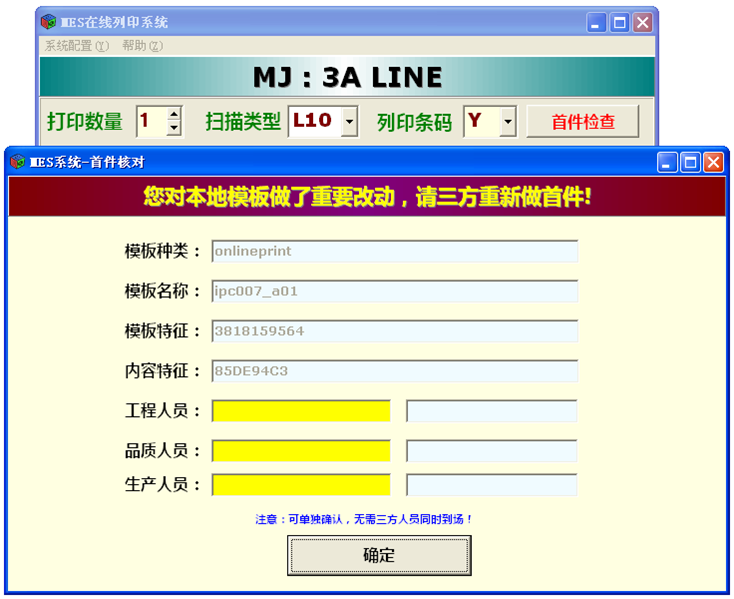Minimize the MES在线列印系统 main window

click(597, 22)
